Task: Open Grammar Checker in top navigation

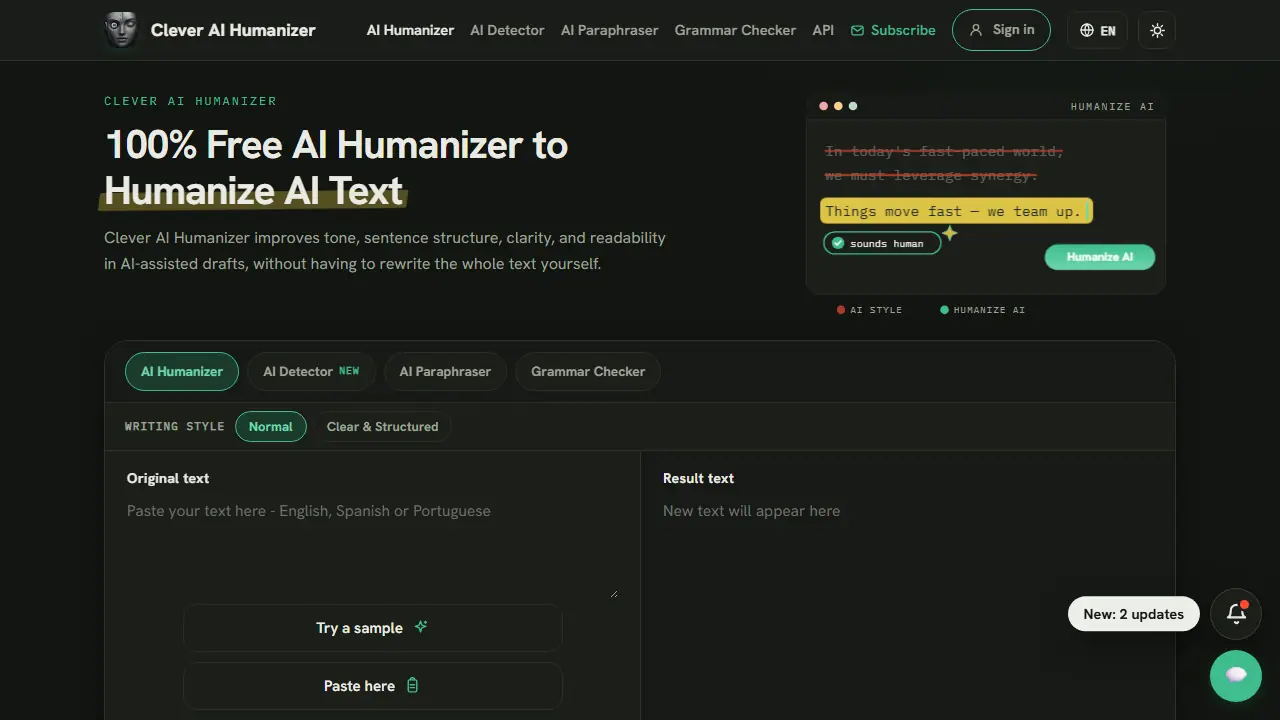Action: click(x=735, y=30)
